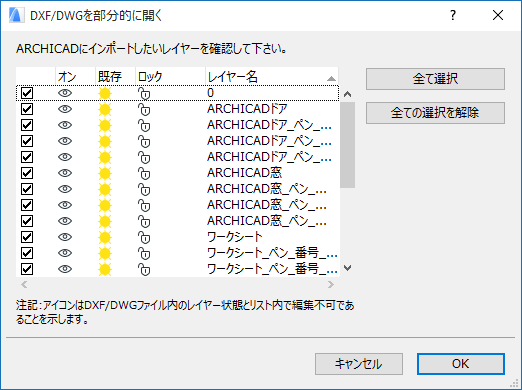The image size is (522, 390).
Task: Click the 全ての選択を解除 button
Action: tap(435, 113)
